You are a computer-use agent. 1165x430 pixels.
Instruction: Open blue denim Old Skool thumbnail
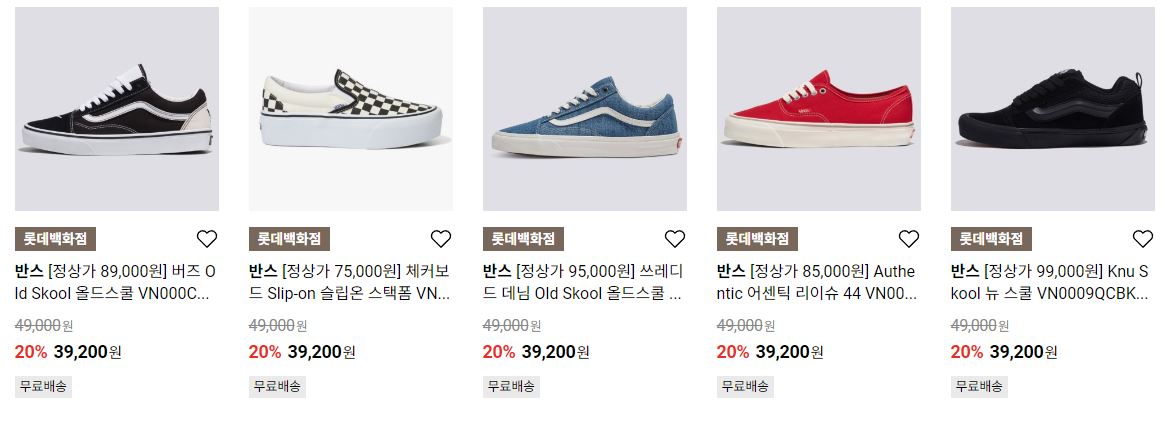585,109
